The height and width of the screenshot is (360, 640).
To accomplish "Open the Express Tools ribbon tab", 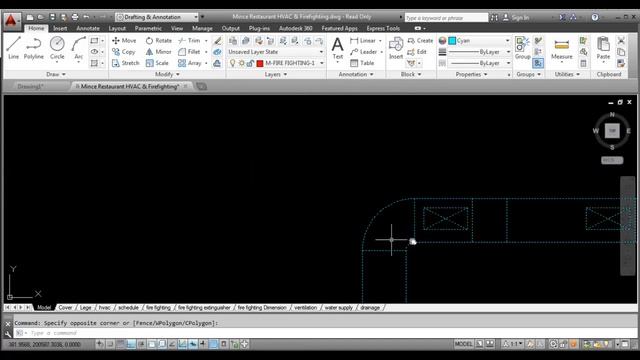I will pyautogui.click(x=383, y=29).
